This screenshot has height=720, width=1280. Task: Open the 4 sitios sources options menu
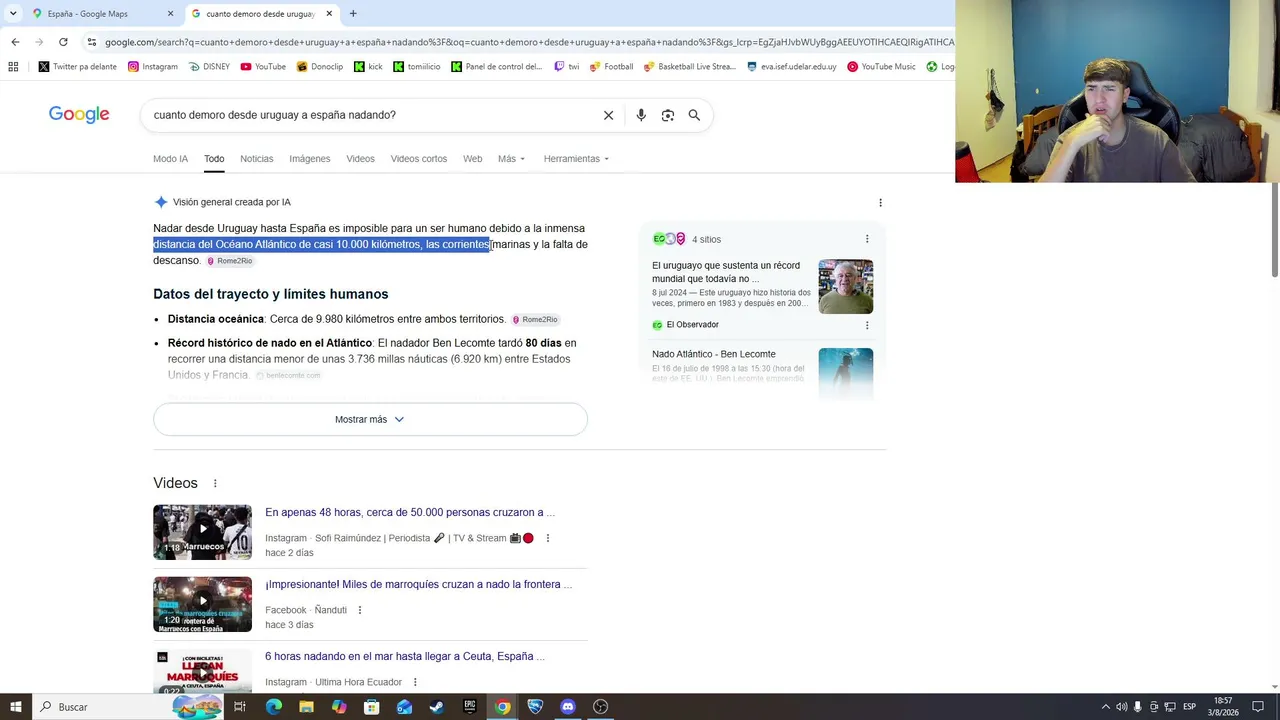pos(867,239)
